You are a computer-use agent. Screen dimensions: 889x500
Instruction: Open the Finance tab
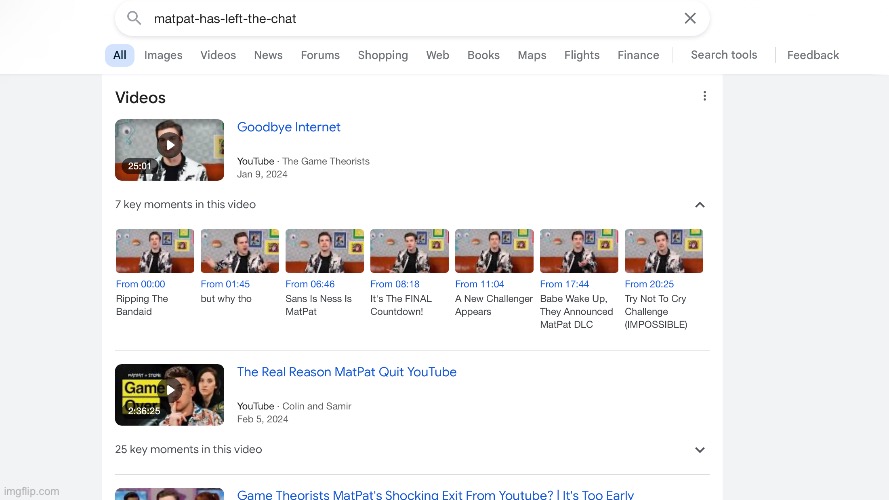(638, 55)
